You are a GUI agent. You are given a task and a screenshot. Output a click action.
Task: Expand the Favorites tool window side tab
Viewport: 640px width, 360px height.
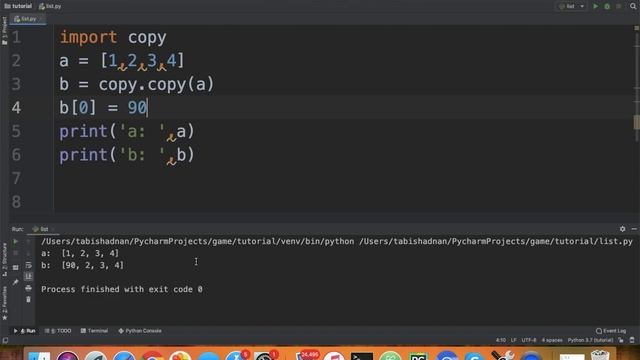(x=4, y=303)
